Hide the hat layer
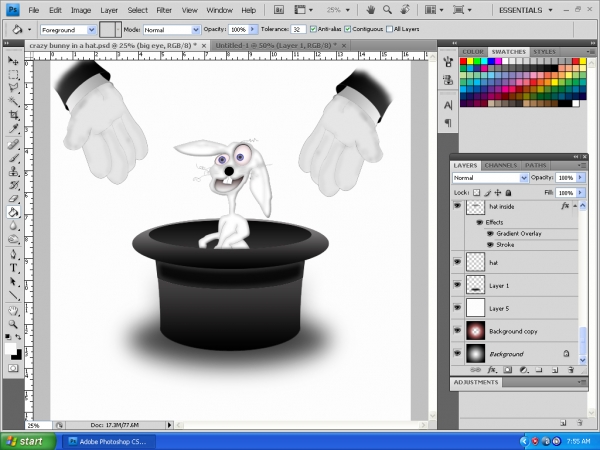The image size is (600, 450). click(x=457, y=262)
